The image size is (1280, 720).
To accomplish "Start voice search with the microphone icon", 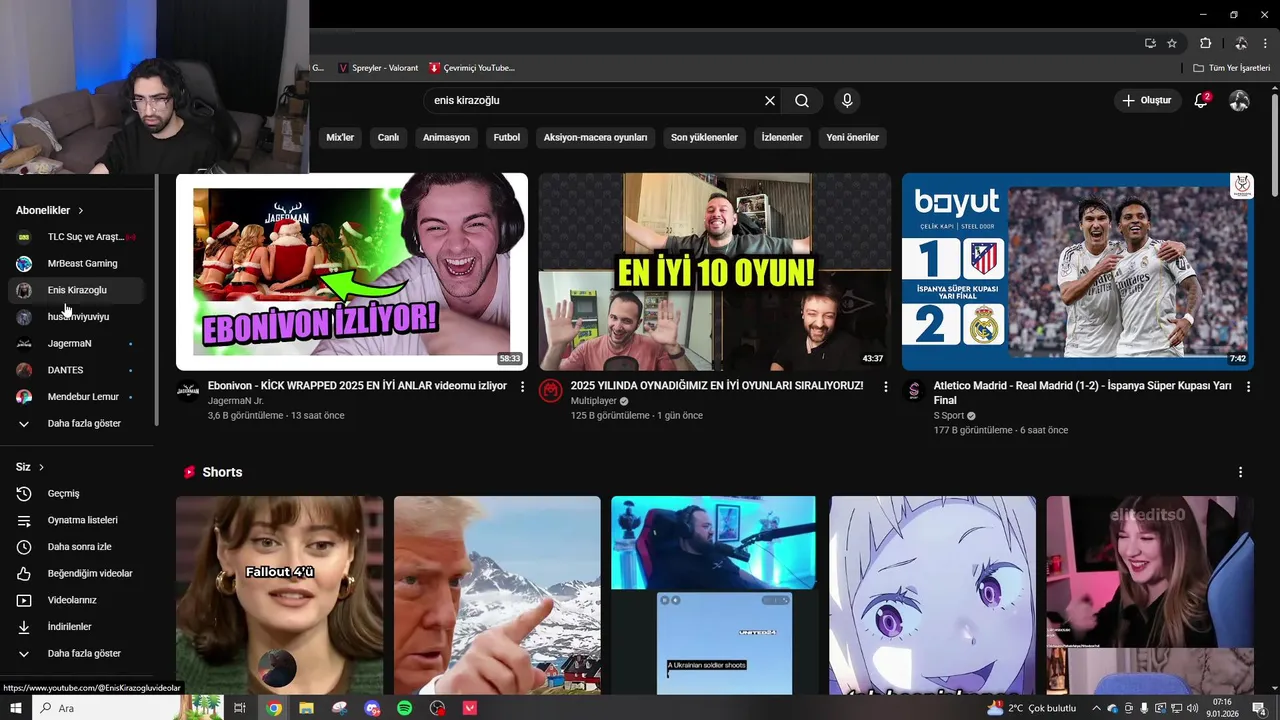I will (x=847, y=100).
